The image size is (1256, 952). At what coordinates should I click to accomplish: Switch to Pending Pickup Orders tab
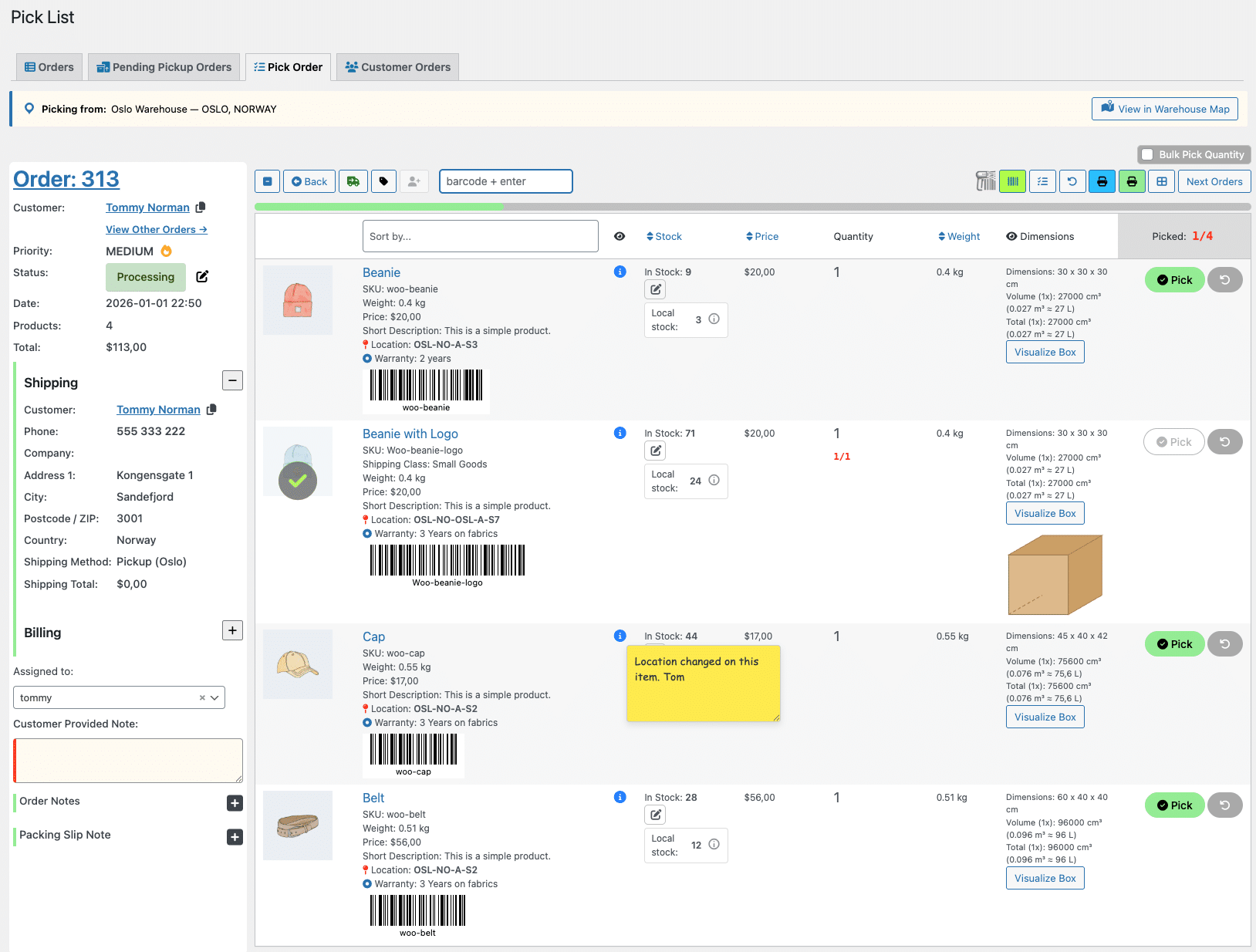pyautogui.click(x=164, y=67)
